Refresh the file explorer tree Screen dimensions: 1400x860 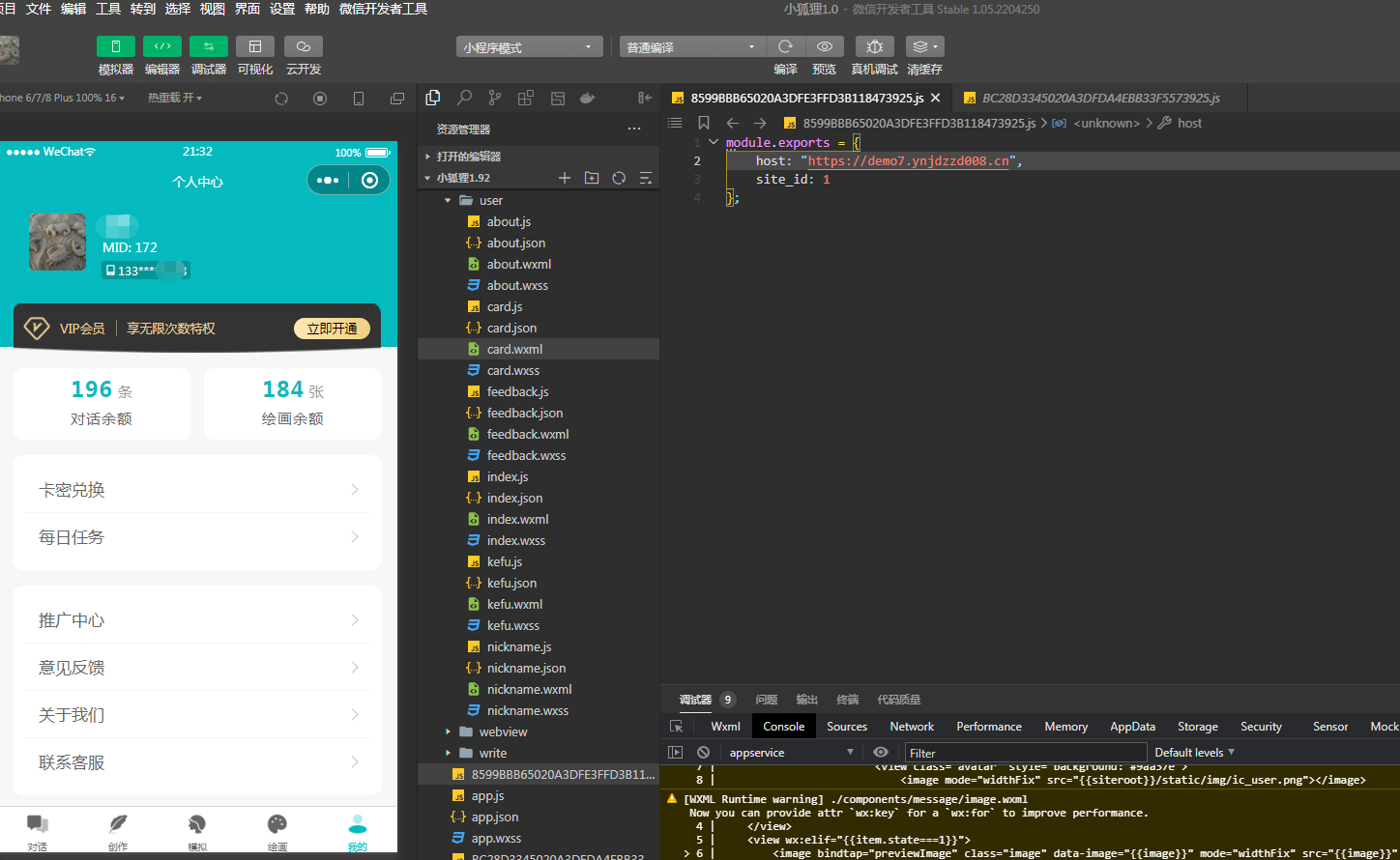619,178
